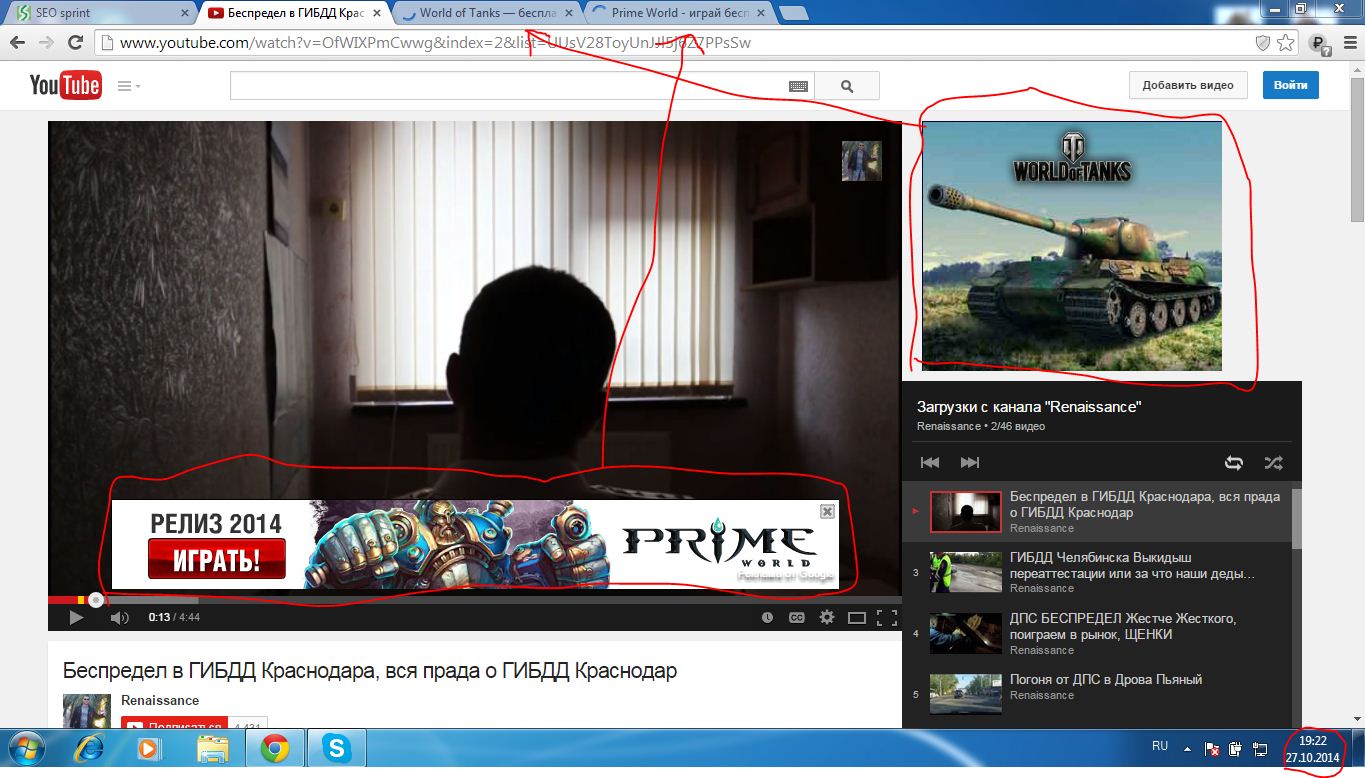
Task: Toggle playlist repeat
Action: (1234, 463)
